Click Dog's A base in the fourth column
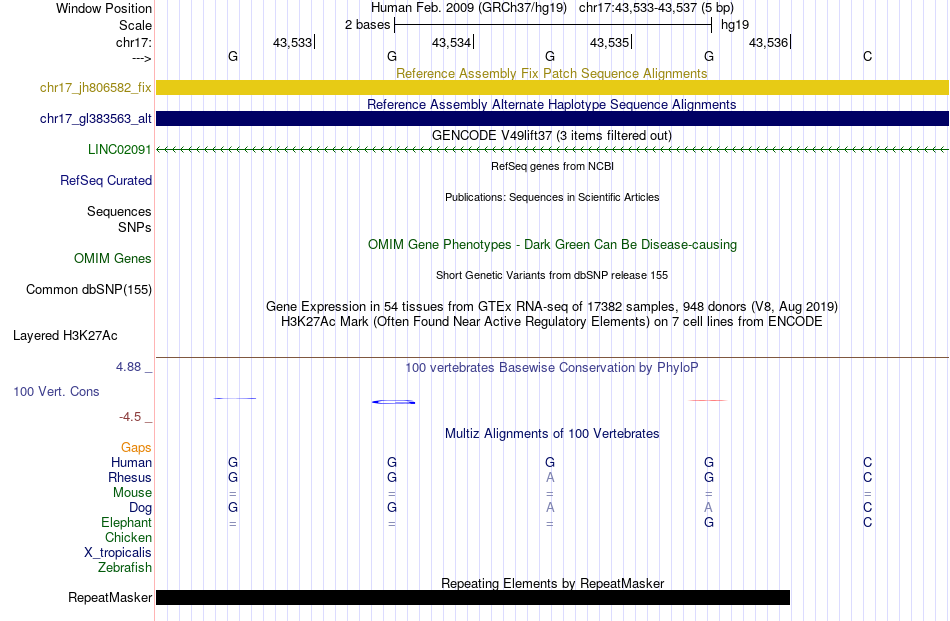 (x=708, y=508)
